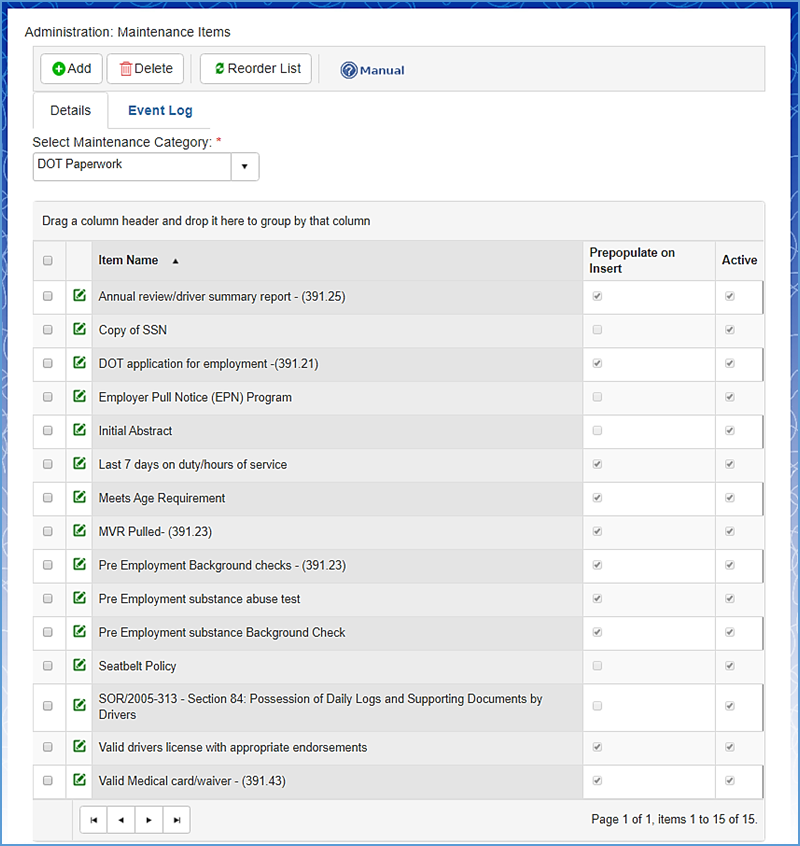Select the Details tab
800x846 pixels.
[70, 110]
